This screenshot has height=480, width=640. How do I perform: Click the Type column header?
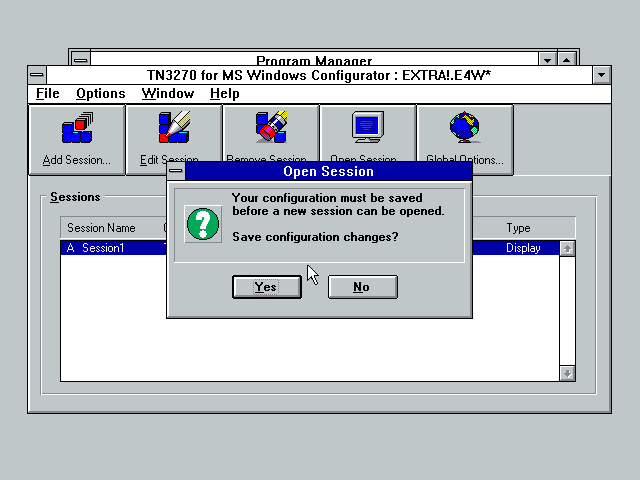[x=518, y=228]
